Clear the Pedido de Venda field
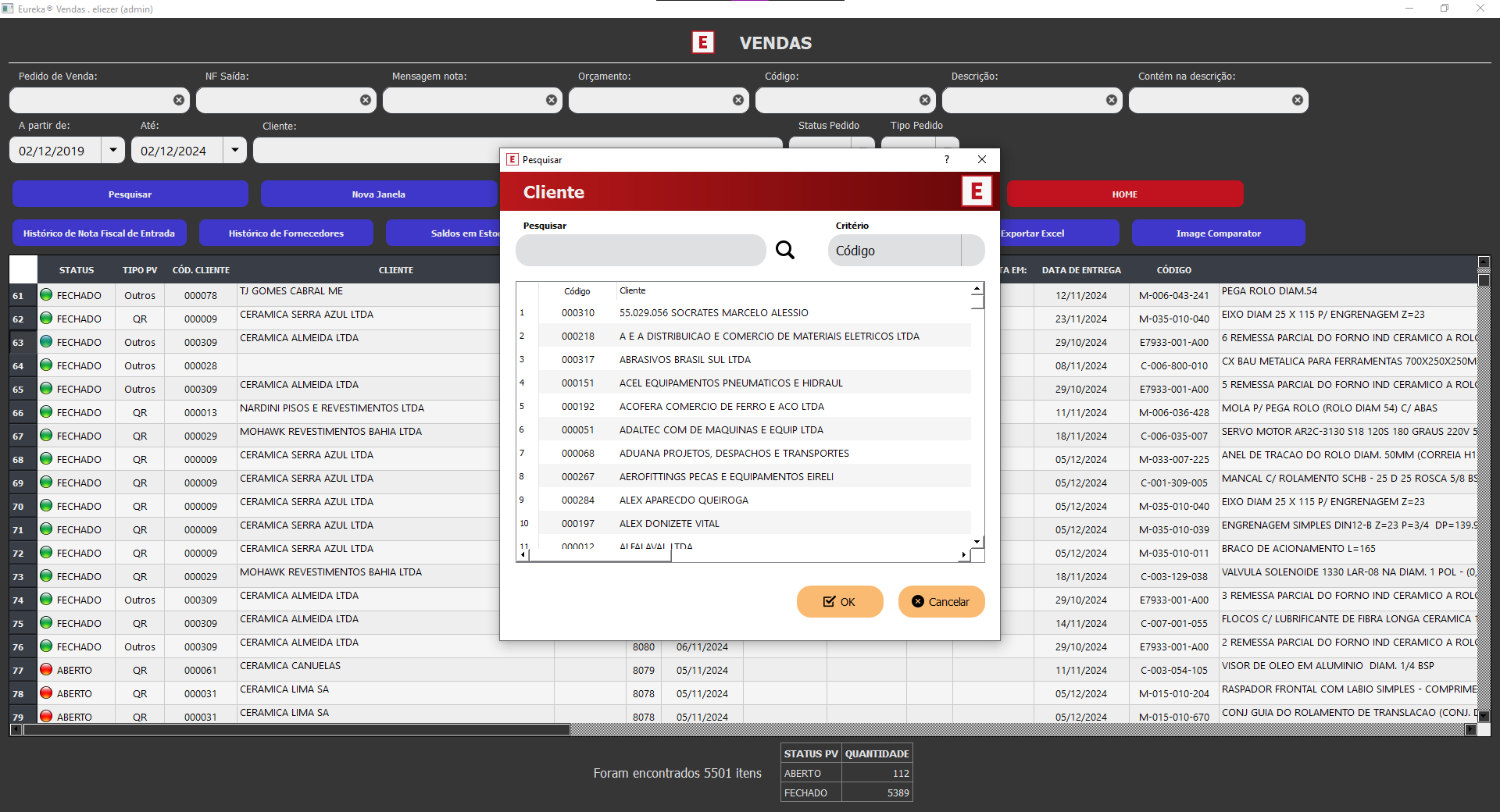Image resolution: width=1500 pixels, height=812 pixels. coord(179,100)
